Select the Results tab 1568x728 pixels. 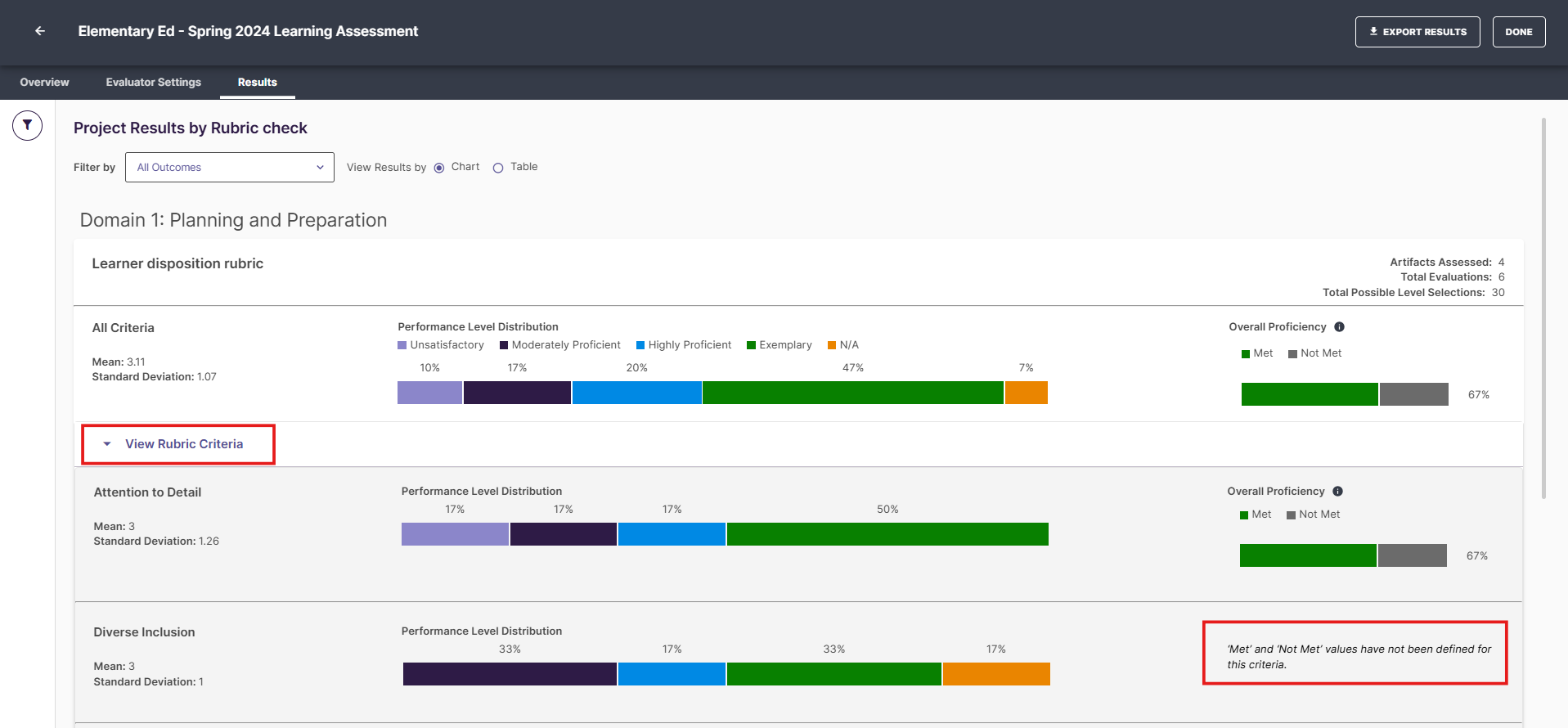click(x=257, y=82)
